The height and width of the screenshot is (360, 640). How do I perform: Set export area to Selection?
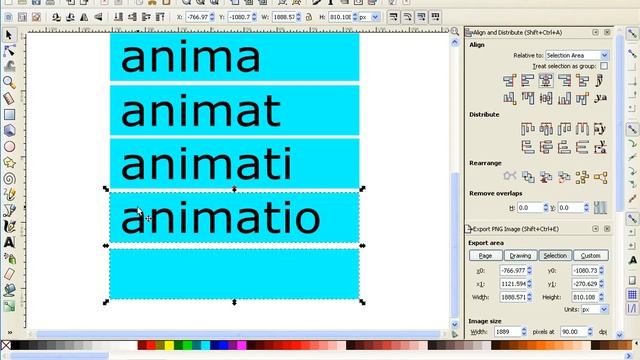[x=555, y=256]
